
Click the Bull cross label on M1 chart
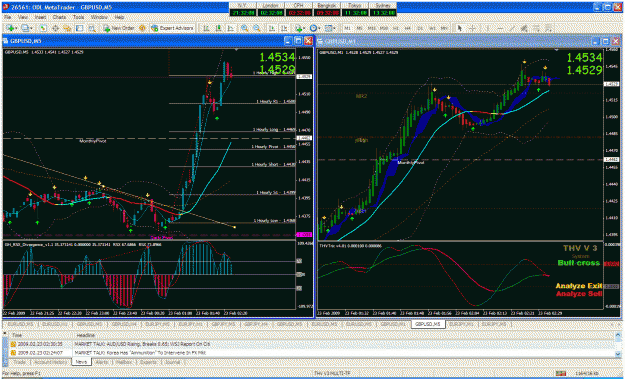[579, 263]
